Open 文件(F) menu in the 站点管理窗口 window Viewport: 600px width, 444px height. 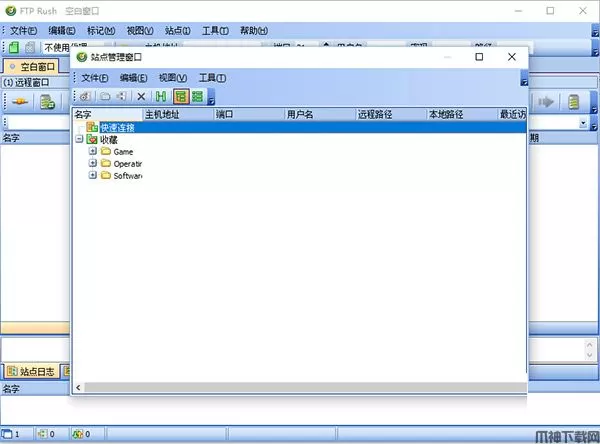pos(95,78)
